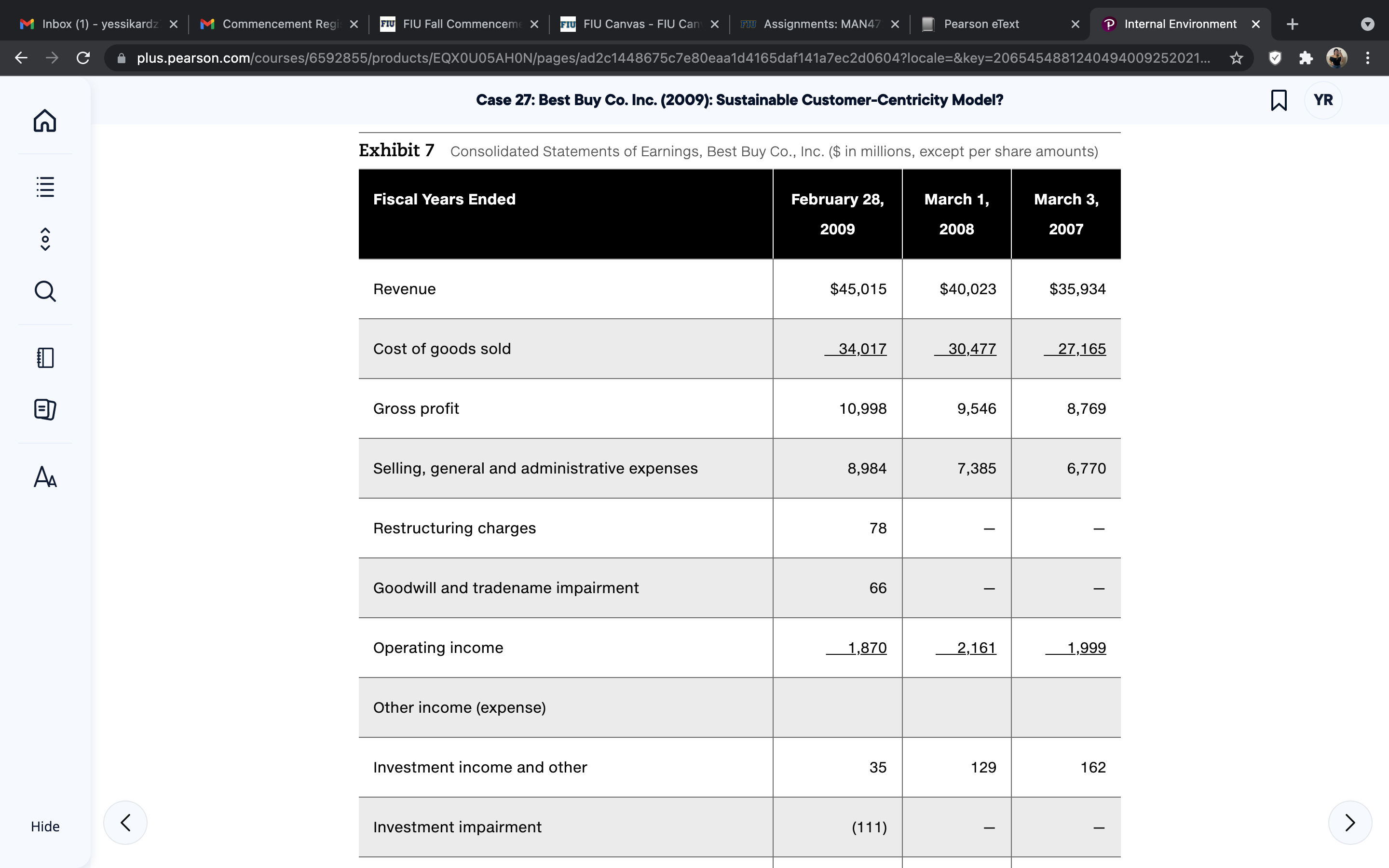Star this page in the address bar
This screenshot has height=868, width=1389.
coord(1236,58)
